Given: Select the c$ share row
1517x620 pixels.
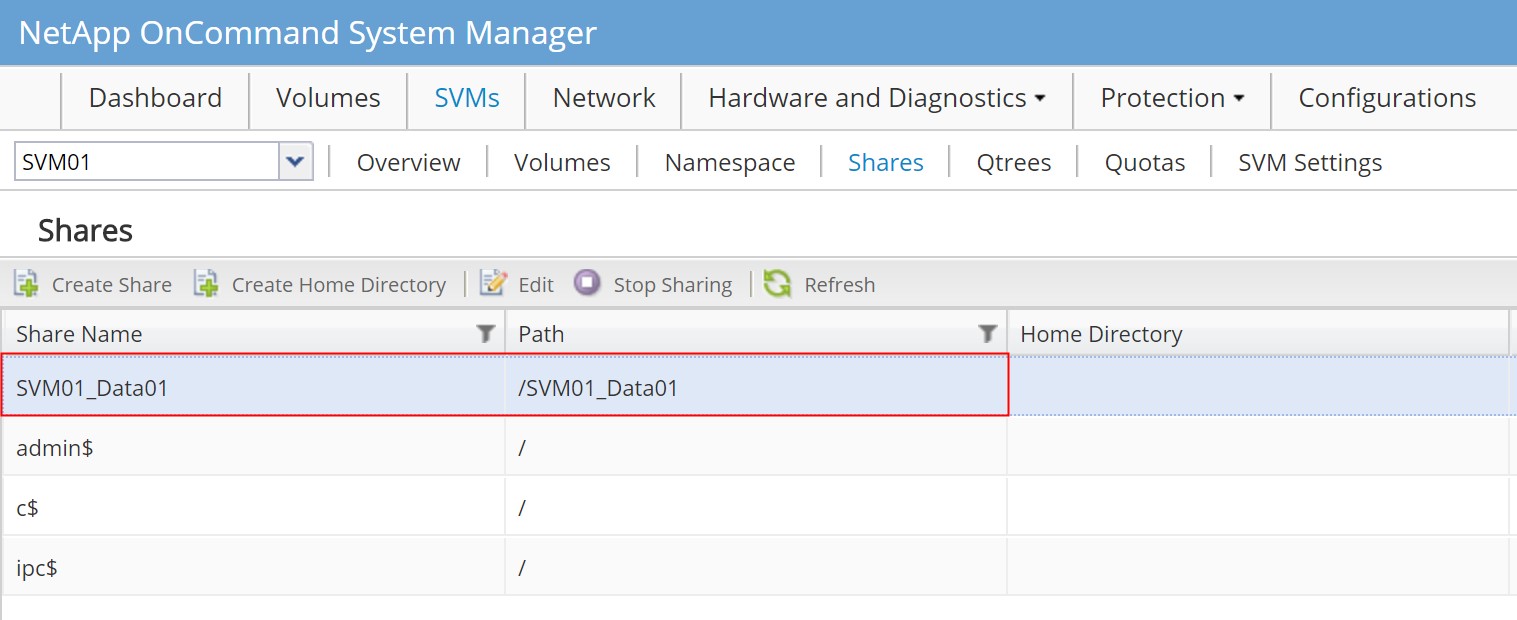Looking at the screenshot, I should (x=250, y=507).
